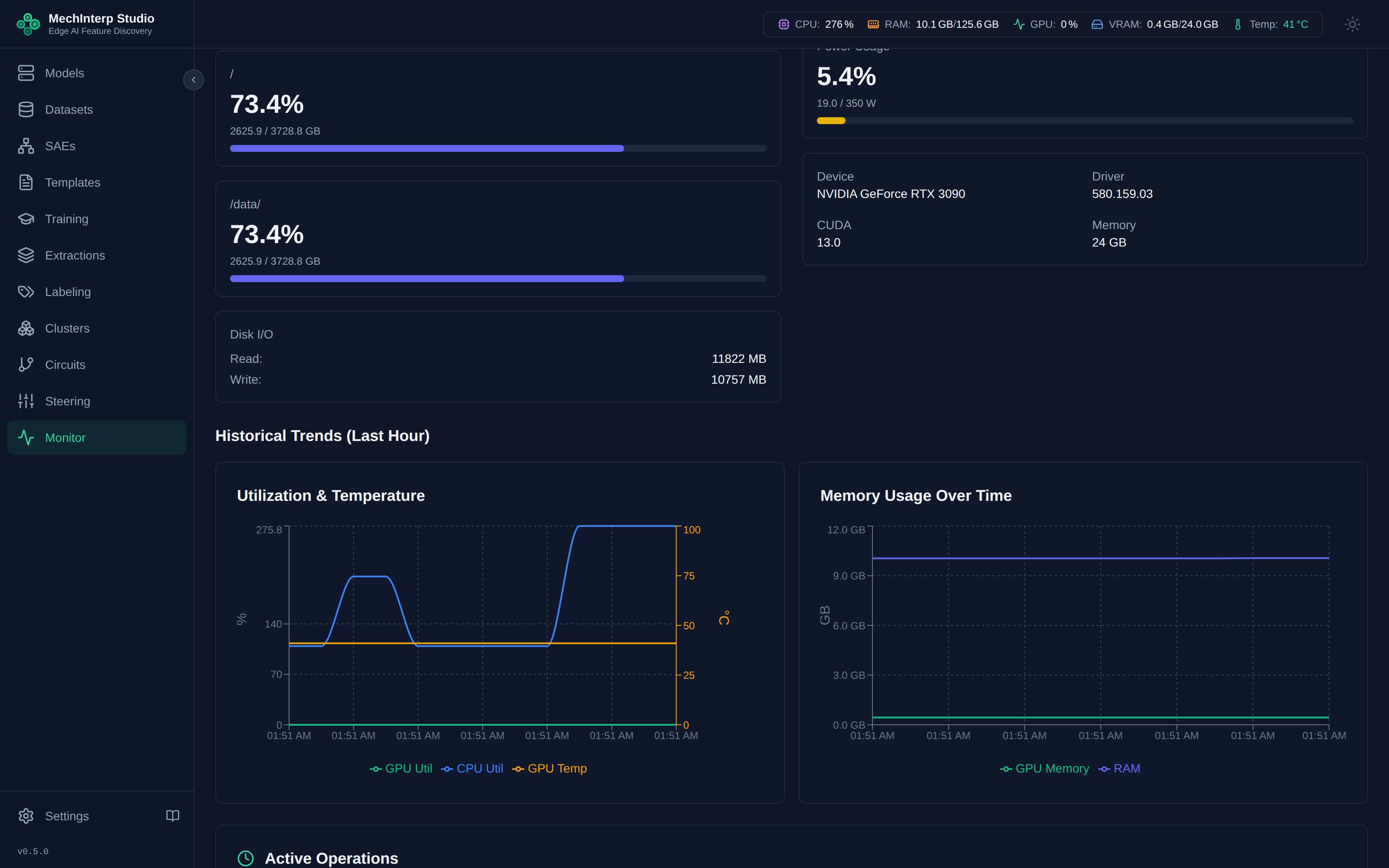Click the 5.4% power usage value
Screen dimensions: 1389x868
pos(846,76)
